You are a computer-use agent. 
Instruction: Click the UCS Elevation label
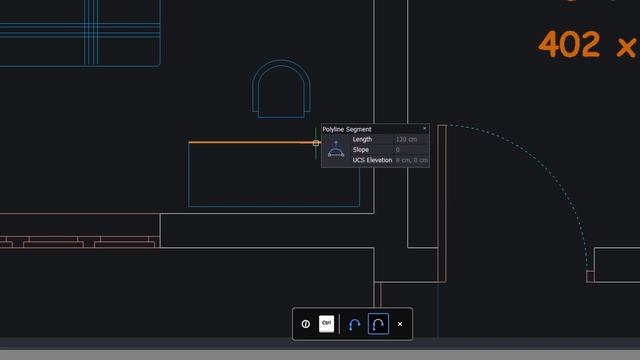pos(372,160)
